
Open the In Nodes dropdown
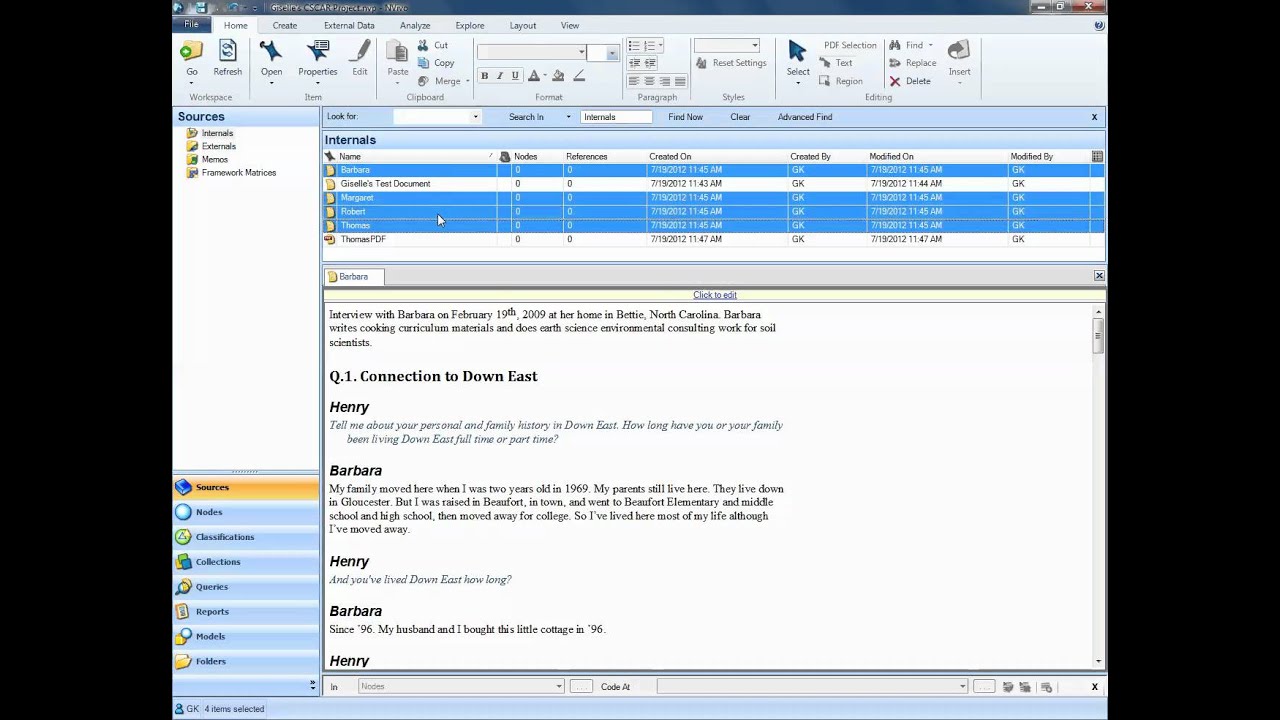pos(559,687)
